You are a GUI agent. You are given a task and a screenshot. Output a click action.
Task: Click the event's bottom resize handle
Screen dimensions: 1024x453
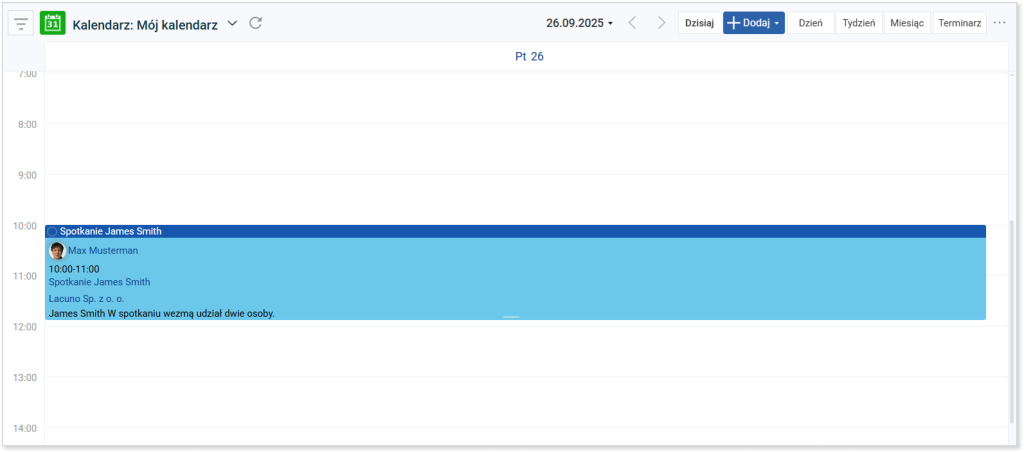click(511, 317)
